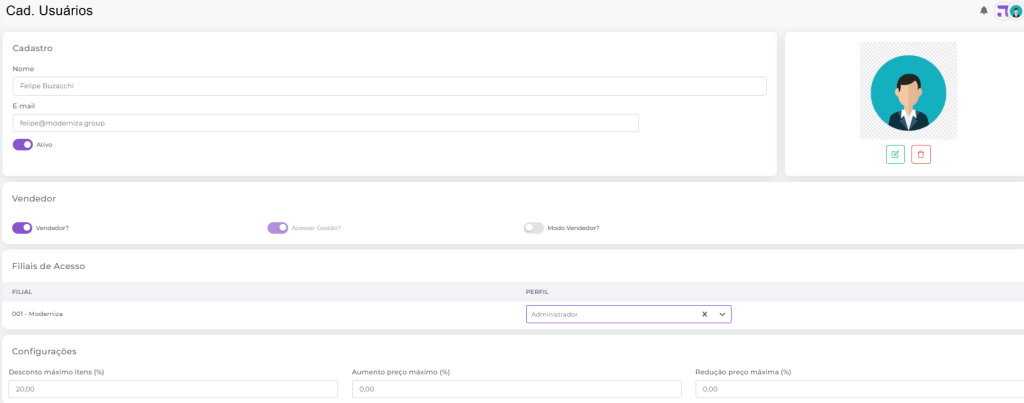1024x403 pixels.
Task: Enable the Modo Vendedor? switch
Action: (534, 228)
